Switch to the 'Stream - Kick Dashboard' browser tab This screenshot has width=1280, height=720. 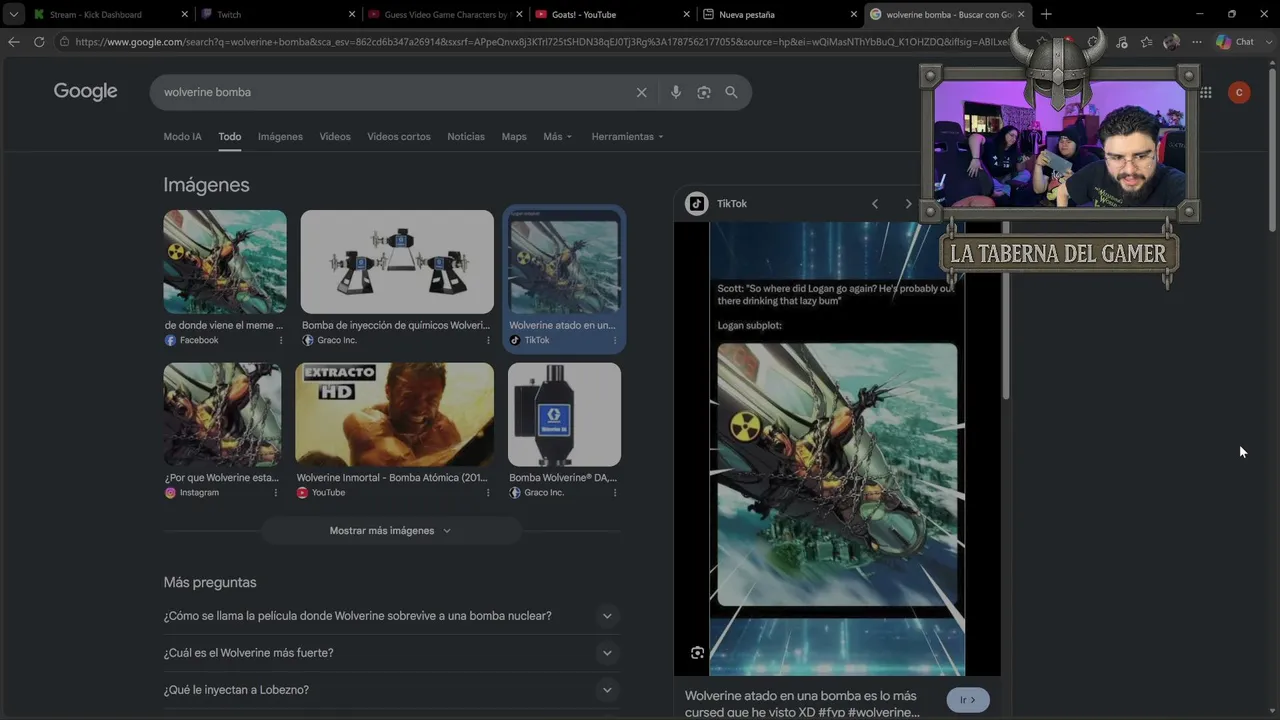pyautogui.click(x=111, y=14)
